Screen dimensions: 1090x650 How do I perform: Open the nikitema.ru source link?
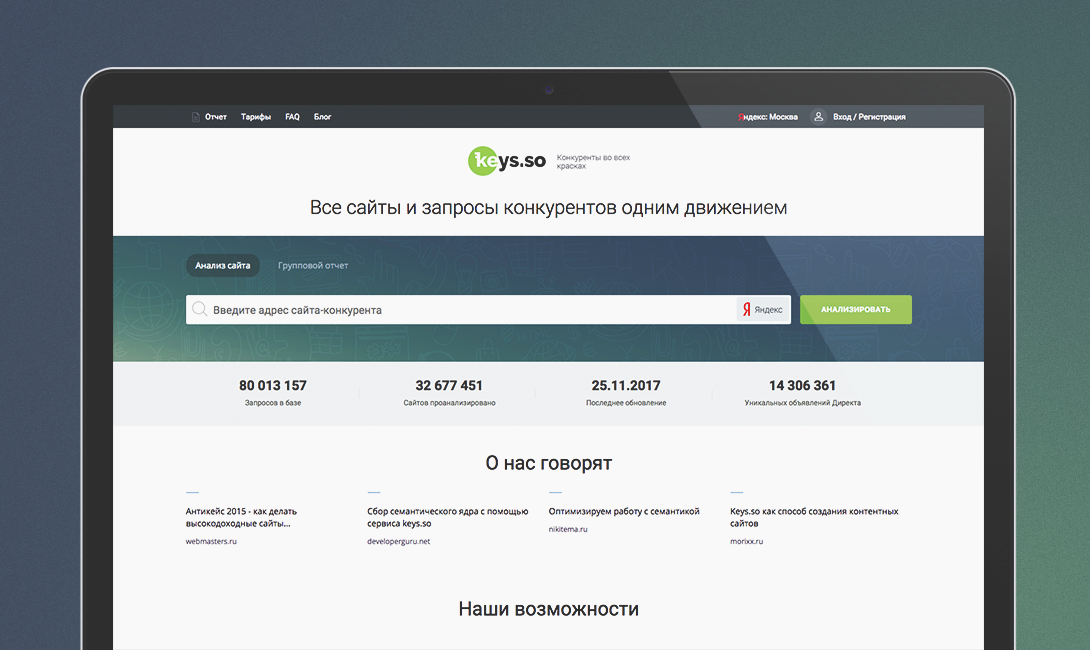click(x=568, y=529)
